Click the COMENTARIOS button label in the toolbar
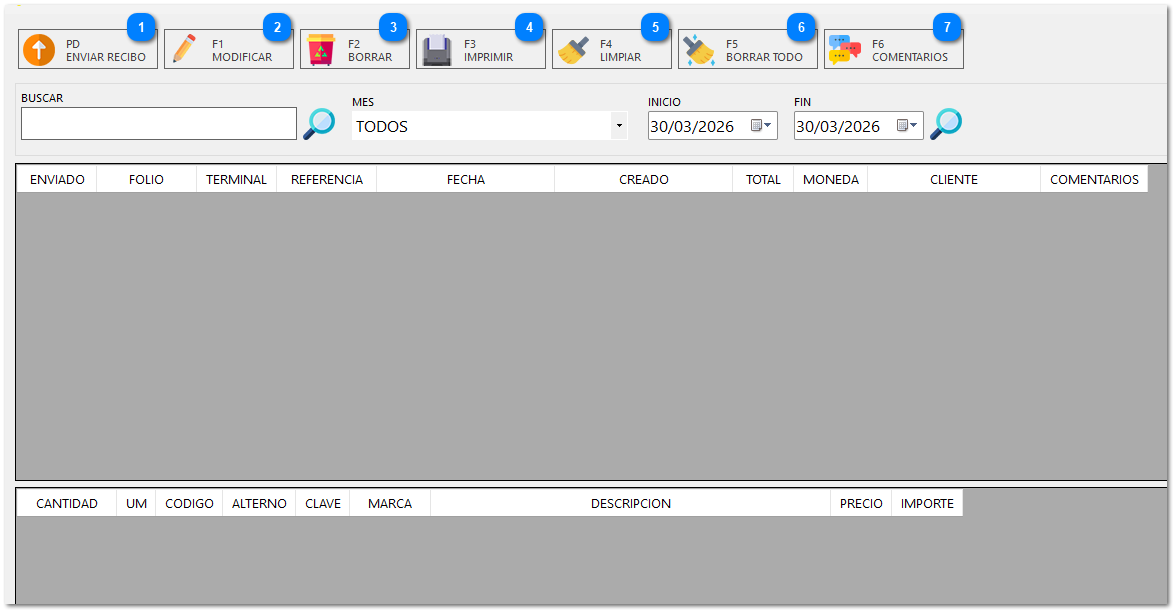 (x=910, y=57)
